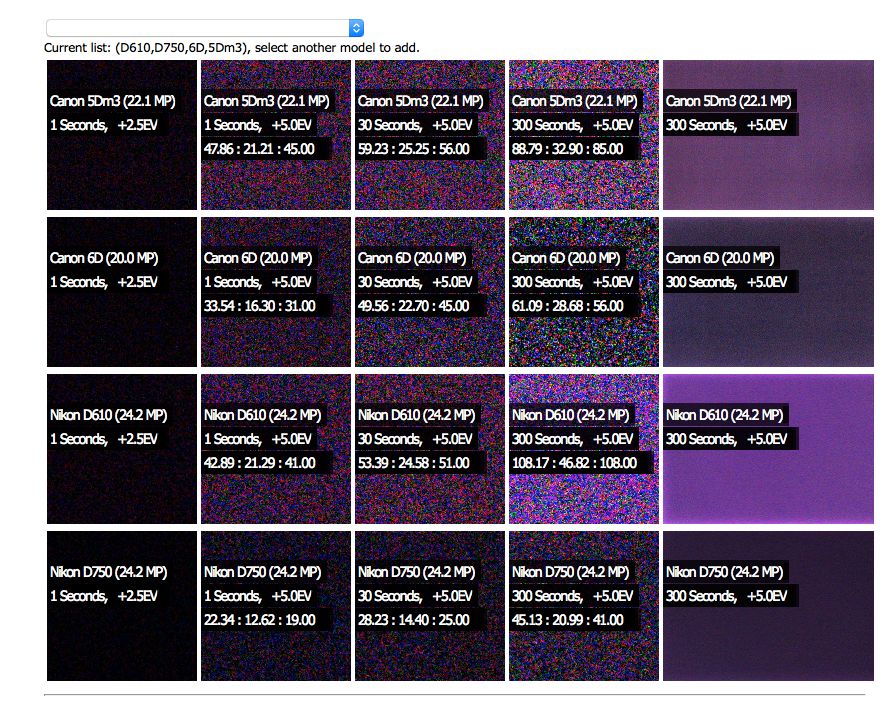This screenshot has width=892, height=704.
Task: Open Nikon D750 30 Seconds +5.0EV thumbnail
Action: pos(430,606)
